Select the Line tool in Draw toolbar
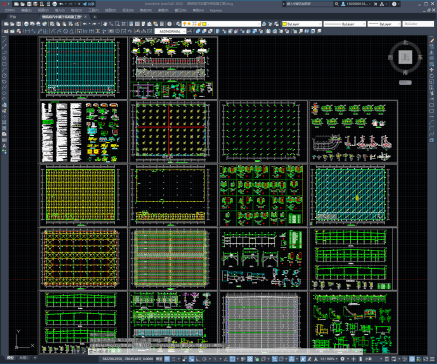 point(4,40)
